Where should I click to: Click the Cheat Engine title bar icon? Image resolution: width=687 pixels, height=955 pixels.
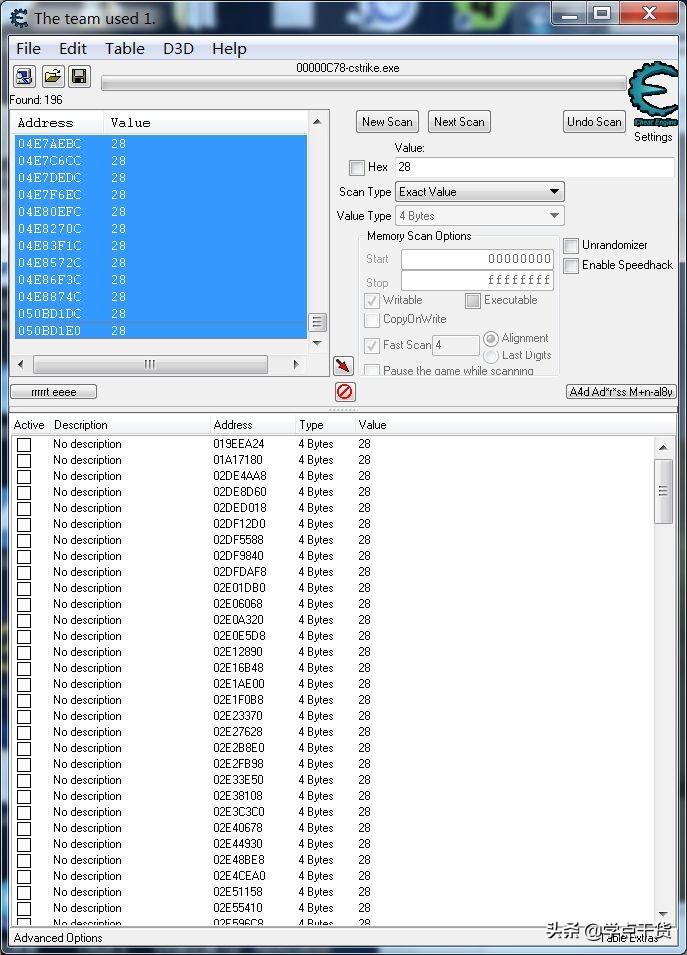[x=19, y=17]
